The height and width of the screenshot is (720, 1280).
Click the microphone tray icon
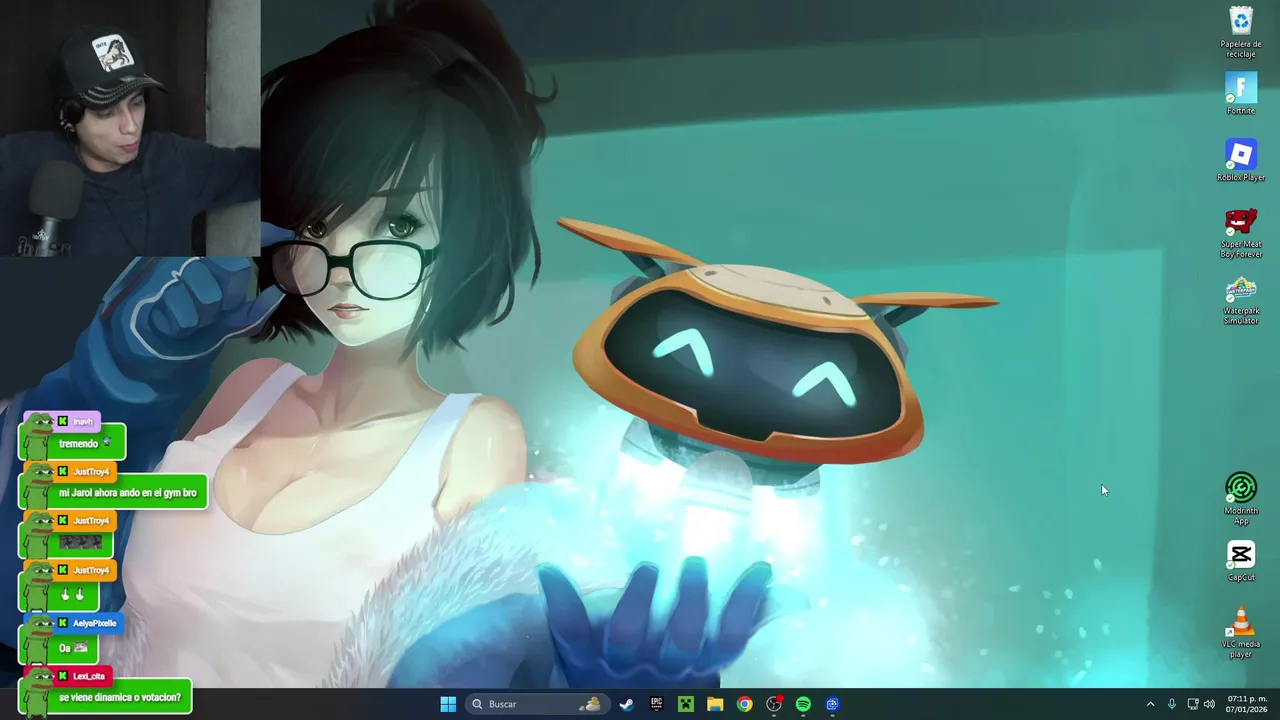coord(1172,704)
